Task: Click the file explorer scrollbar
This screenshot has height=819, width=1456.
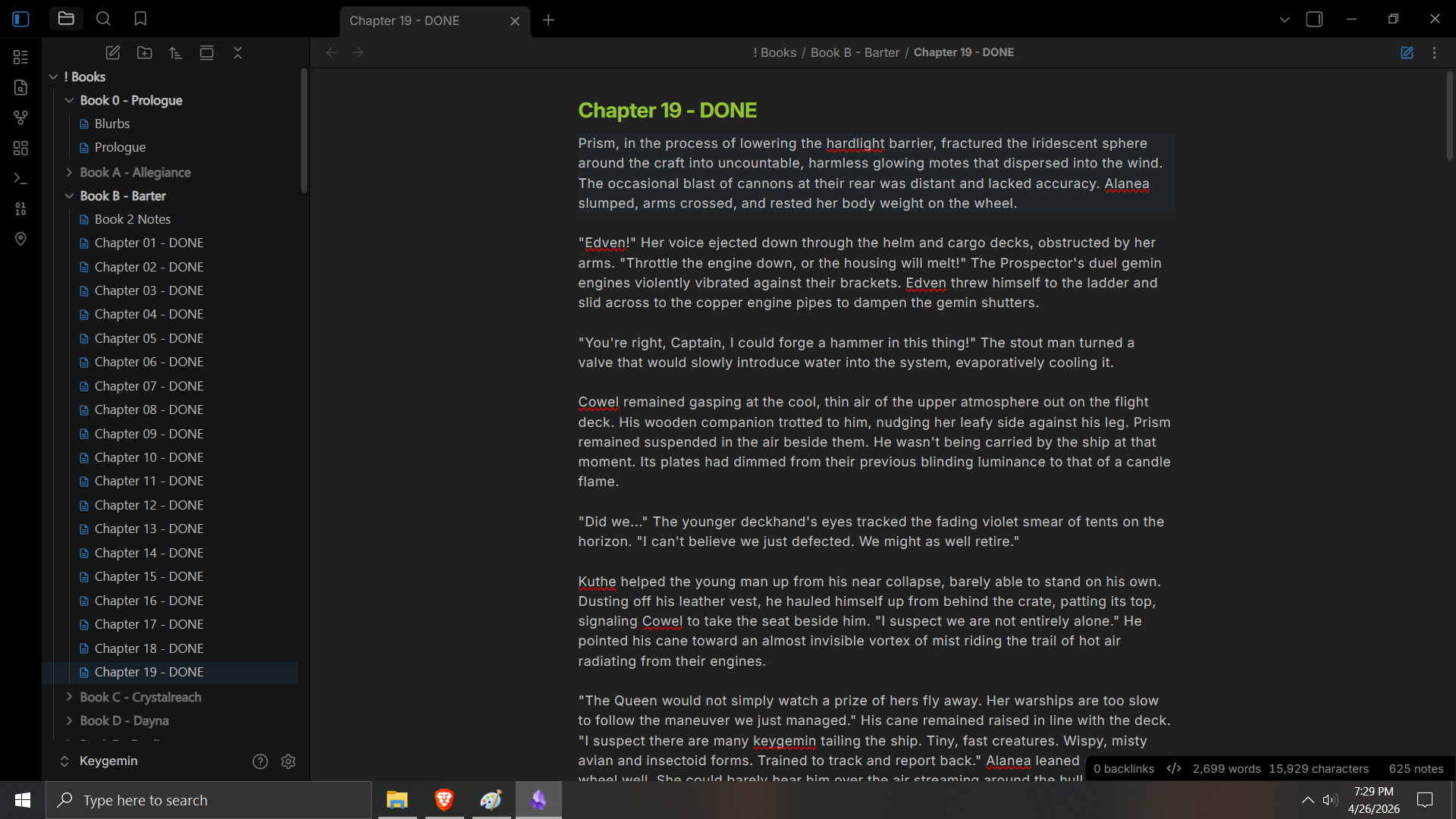Action: pyautogui.click(x=304, y=130)
